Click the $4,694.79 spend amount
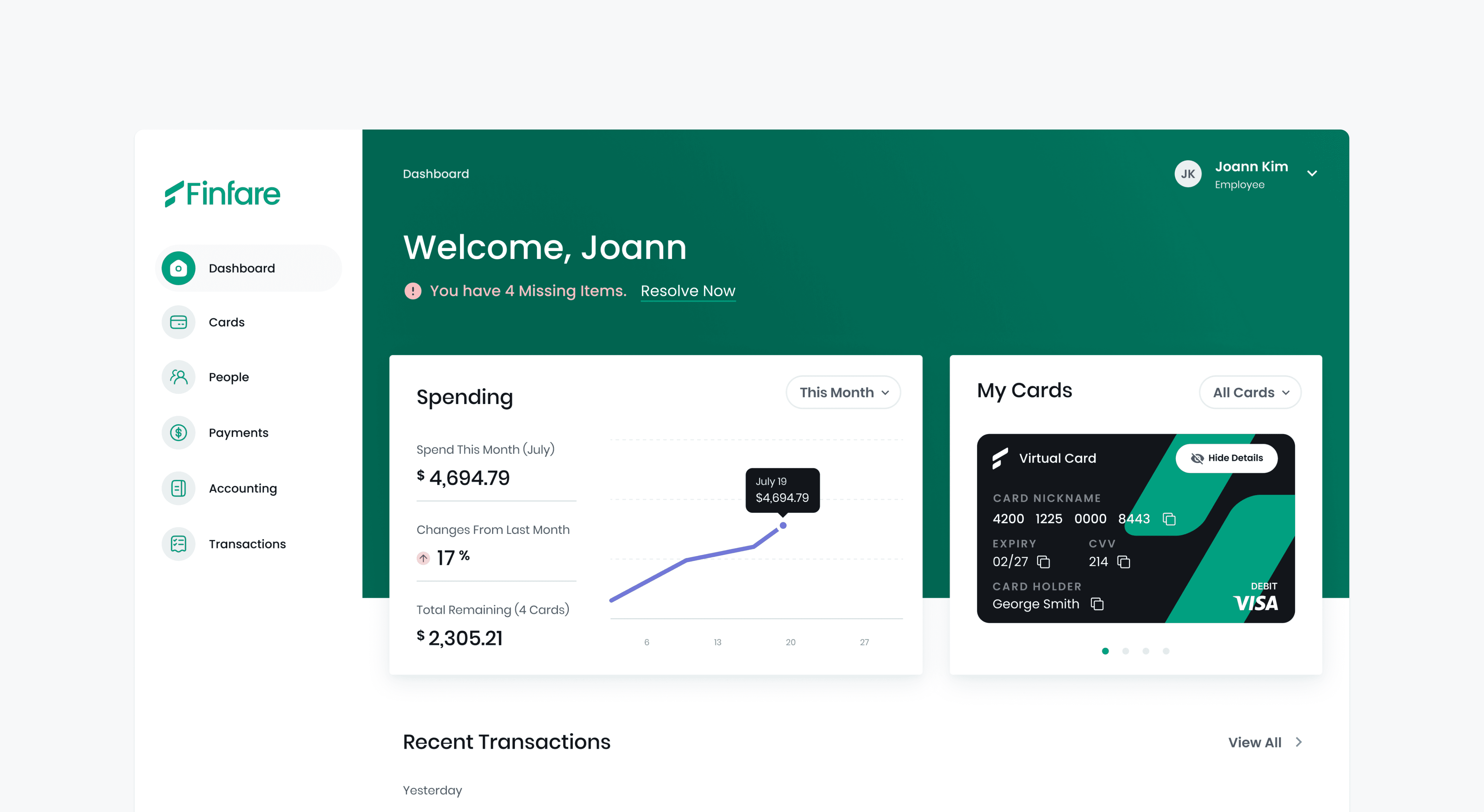The image size is (1484, 812). [463, 478]
